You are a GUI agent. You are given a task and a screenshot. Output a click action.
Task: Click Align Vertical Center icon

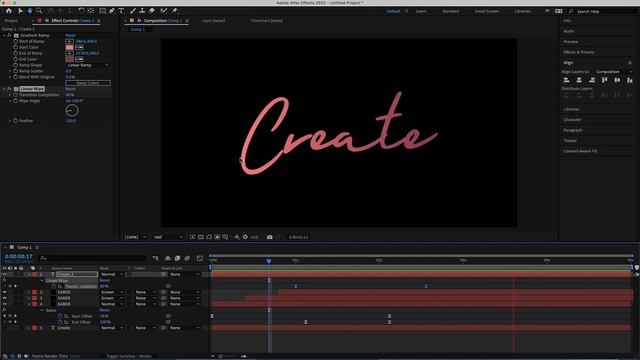pos(617,80)
